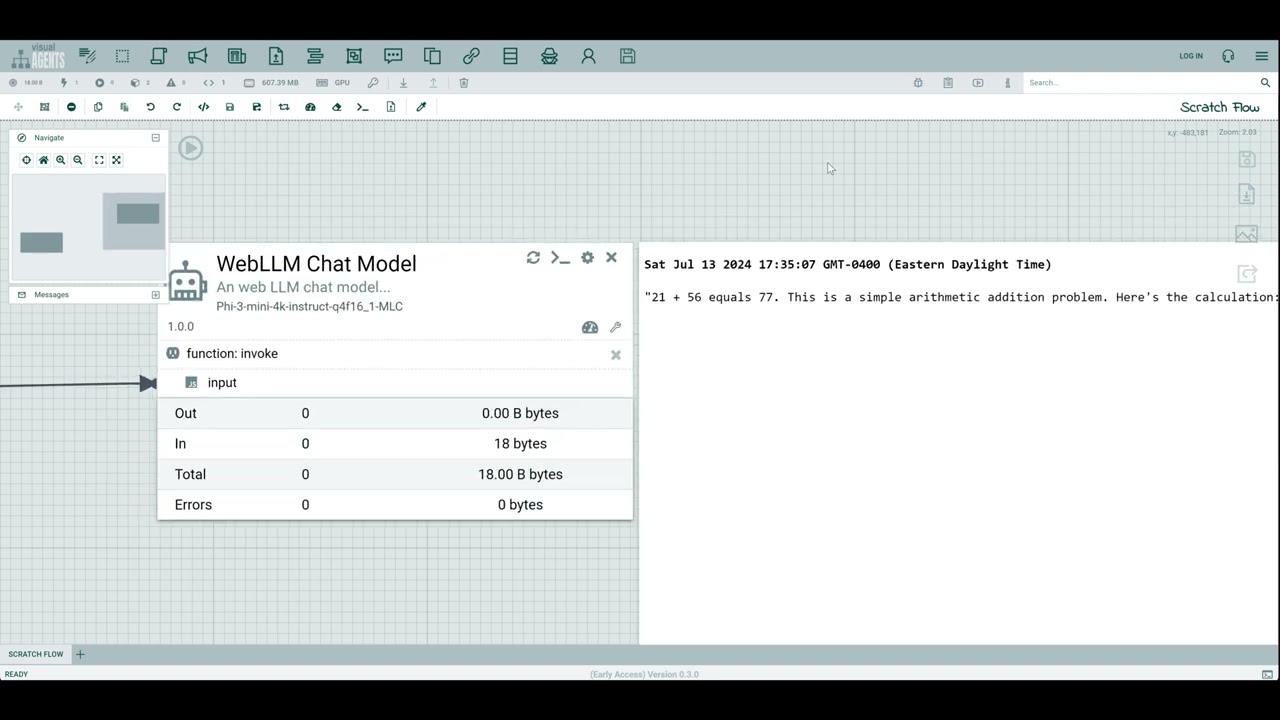Click the search magnifier button
The height and width of the screenshot is (720, 1280).
[x=1265, y=83]
